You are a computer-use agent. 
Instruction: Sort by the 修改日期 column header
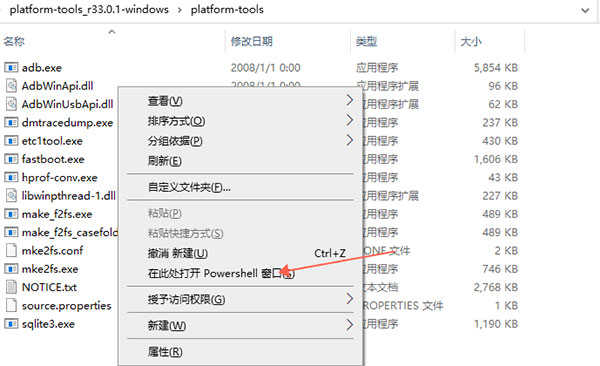click(251, 41)
